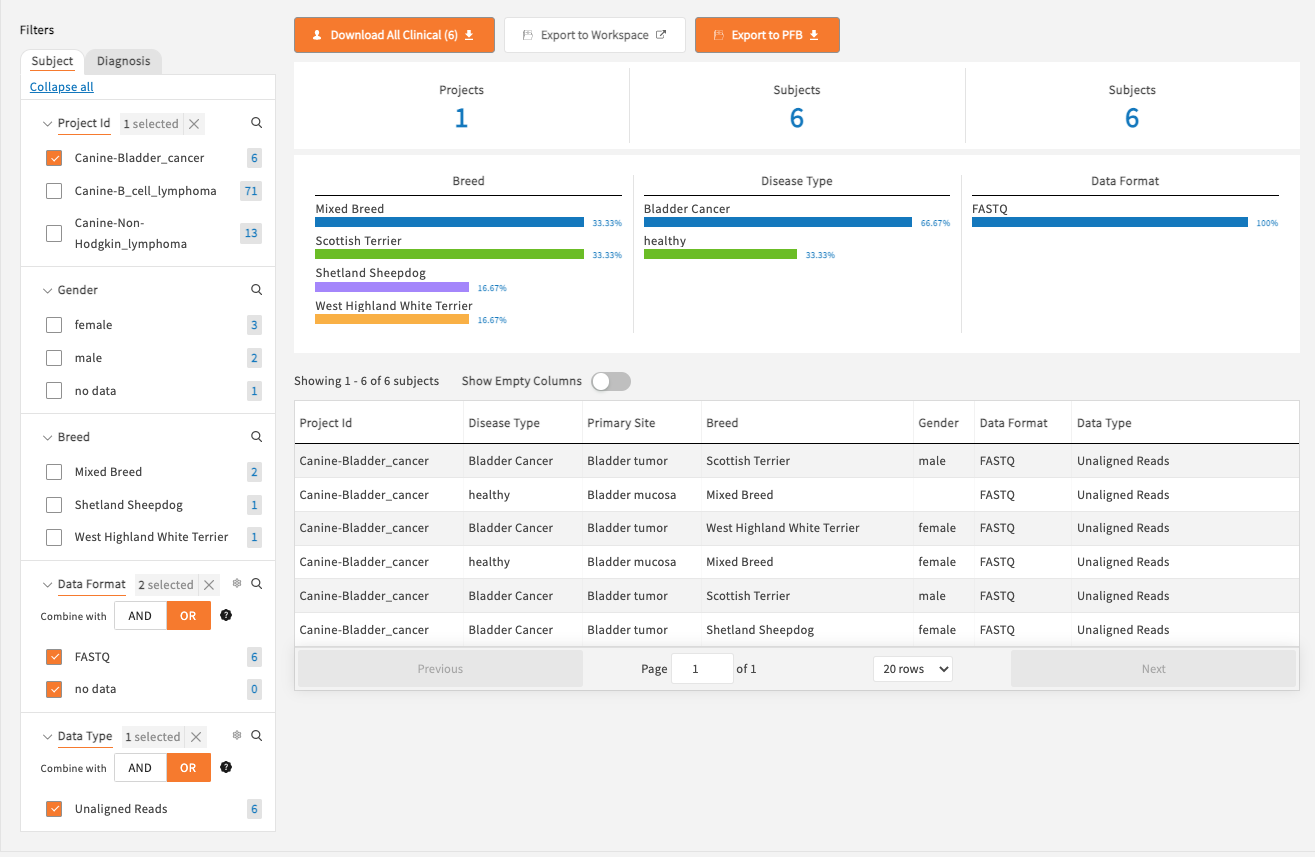
Task: Check the Canine-B_cell_lymphoma project
Action: point(53,190)
